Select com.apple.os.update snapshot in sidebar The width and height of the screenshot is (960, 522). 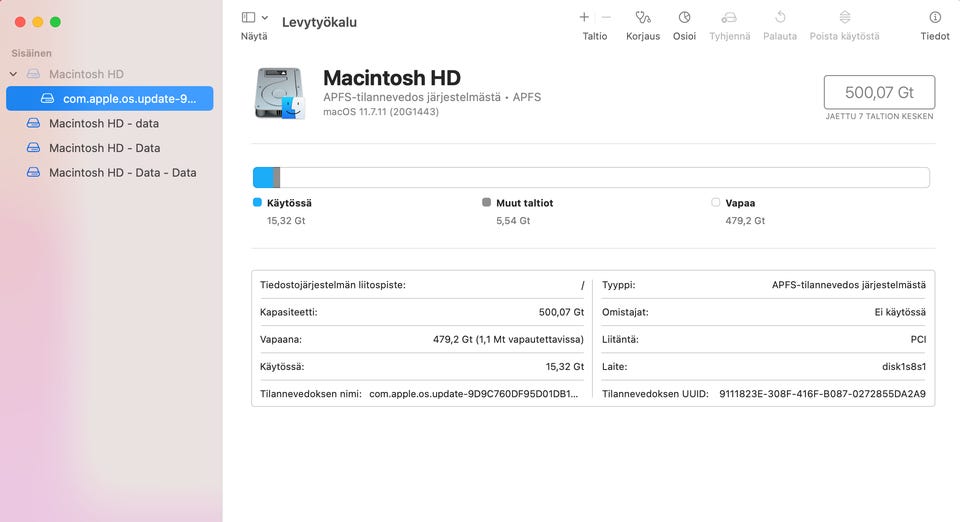110,99
